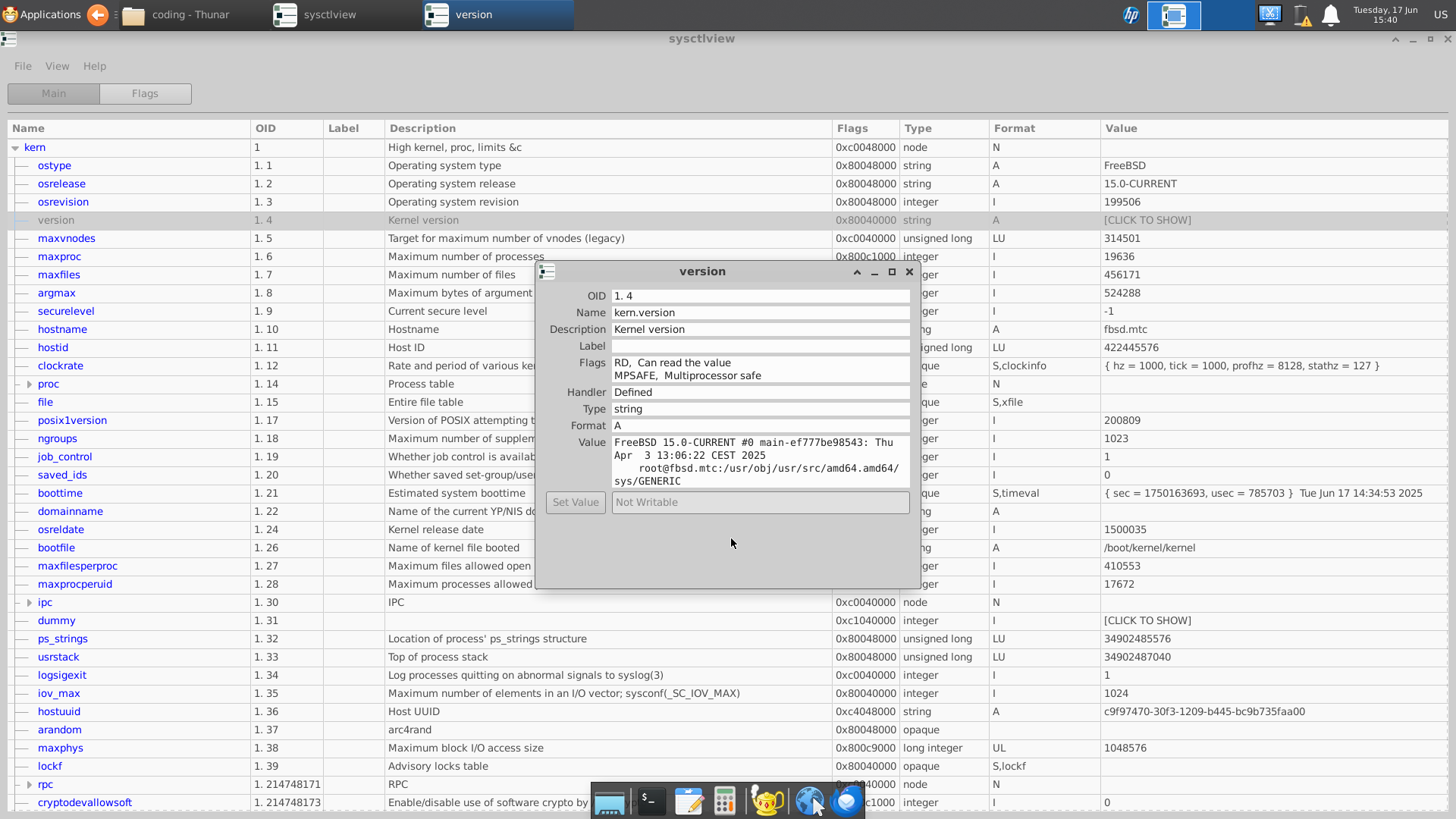Viewport: 1456px width, 819px height.
Task: Select the hostuuid row
Action: pos(727,711)
